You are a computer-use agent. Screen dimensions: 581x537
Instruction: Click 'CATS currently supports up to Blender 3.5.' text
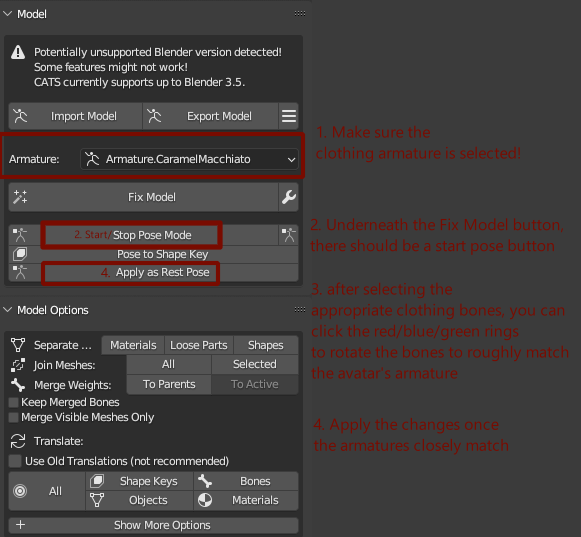tap(140, 82)
